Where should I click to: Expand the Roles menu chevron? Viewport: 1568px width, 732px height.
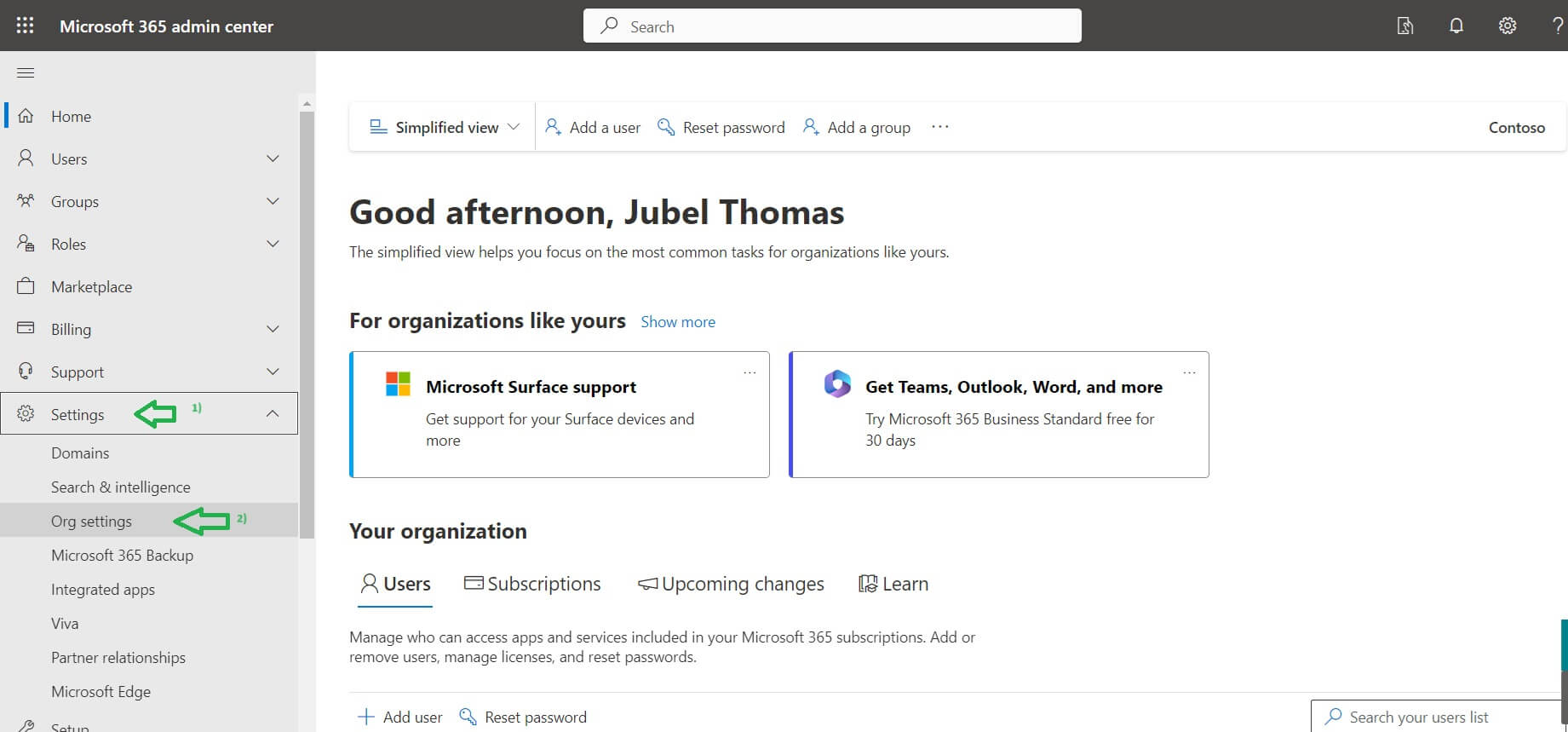pyautogui.click(x=273, y=244)
